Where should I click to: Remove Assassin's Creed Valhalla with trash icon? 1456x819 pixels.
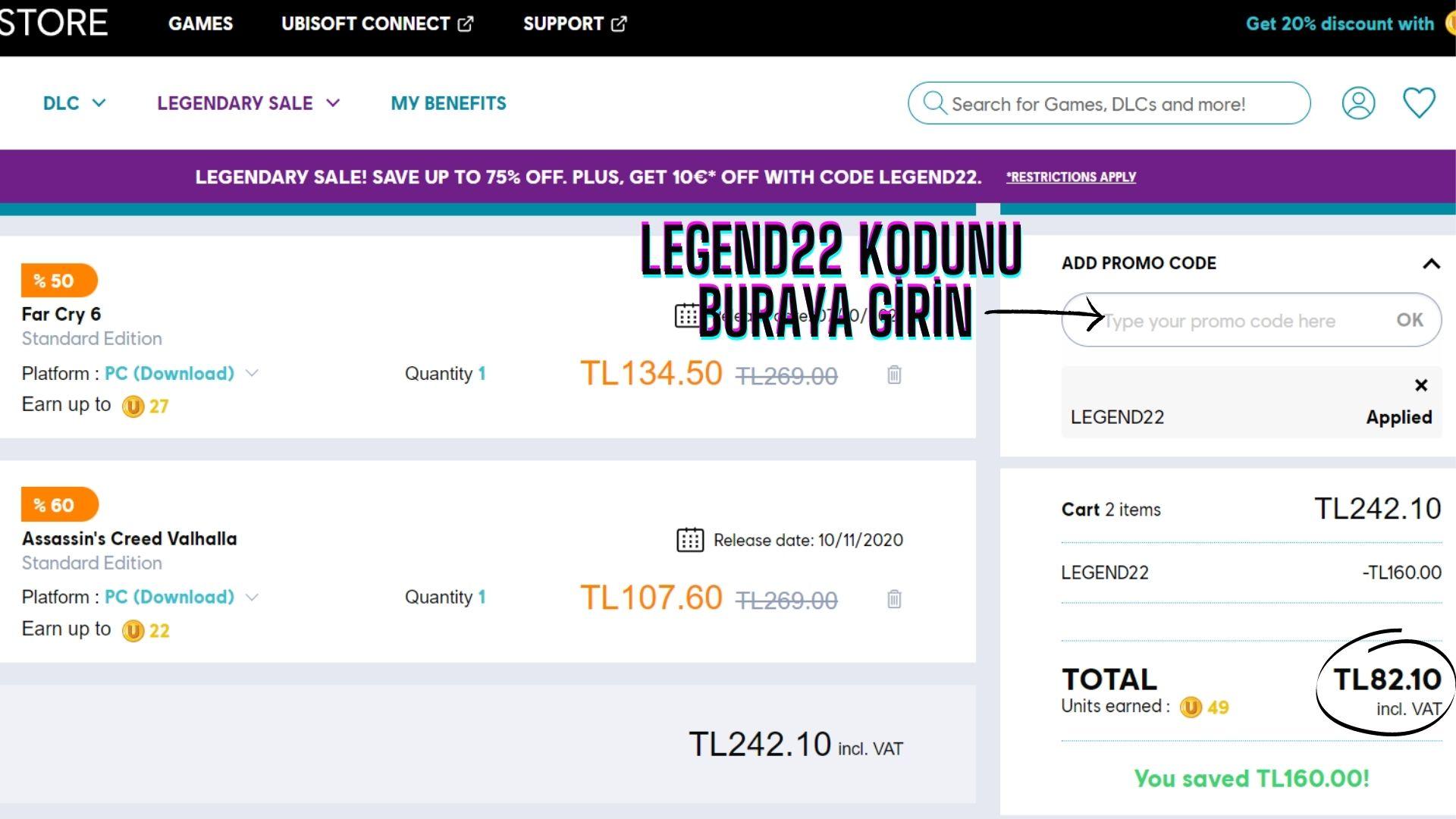[894, 599]
